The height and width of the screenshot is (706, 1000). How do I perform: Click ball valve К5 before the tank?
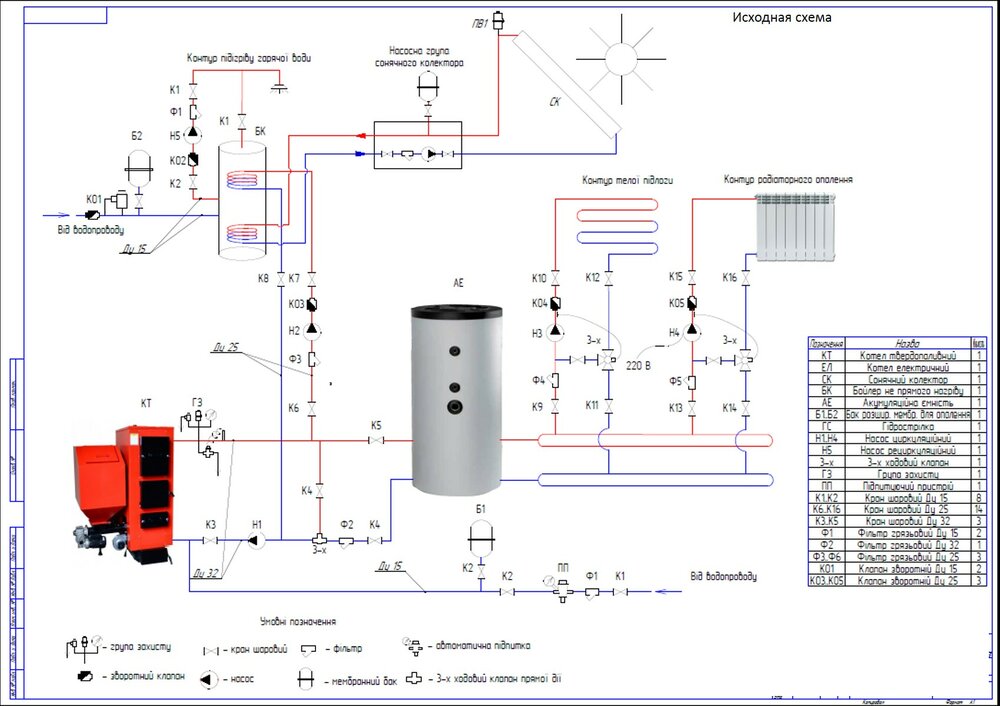(376, 440)
